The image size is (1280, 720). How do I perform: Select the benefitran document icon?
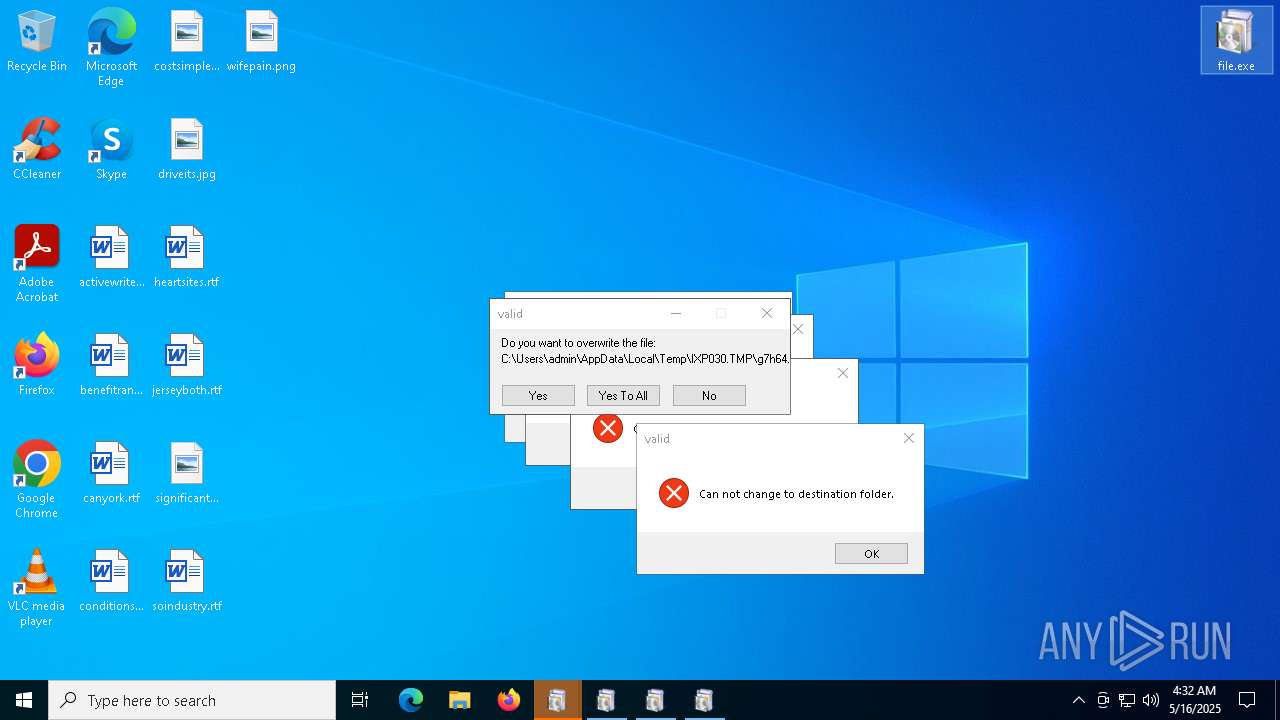click(111, 366)
